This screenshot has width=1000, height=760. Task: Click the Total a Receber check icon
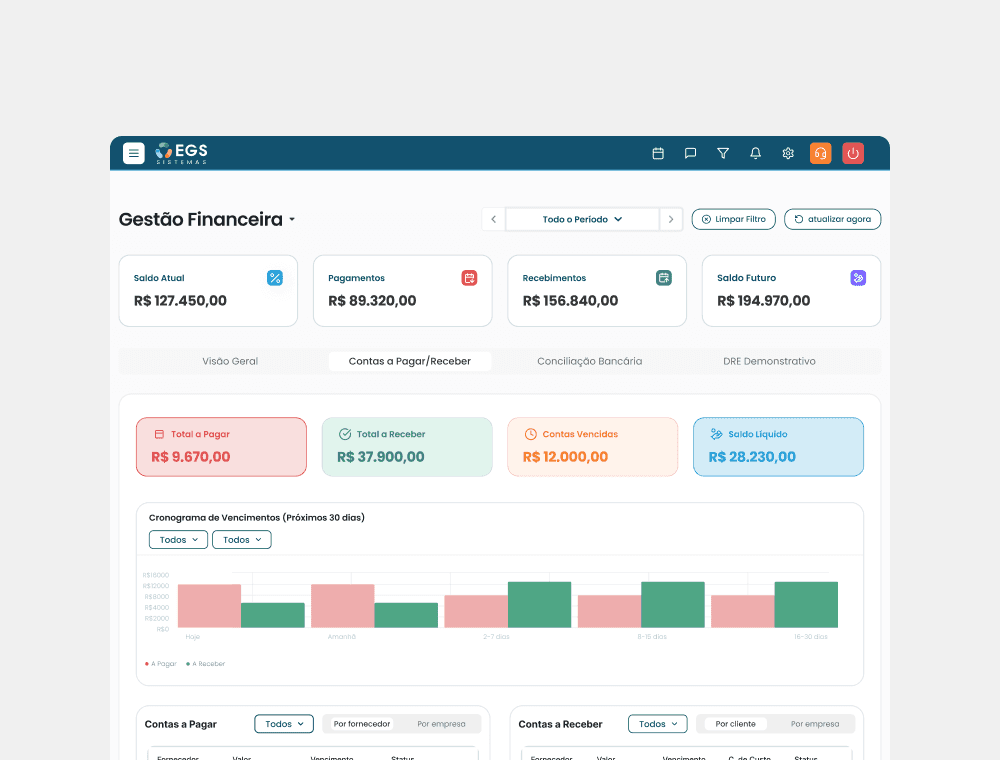coord(345,434)
